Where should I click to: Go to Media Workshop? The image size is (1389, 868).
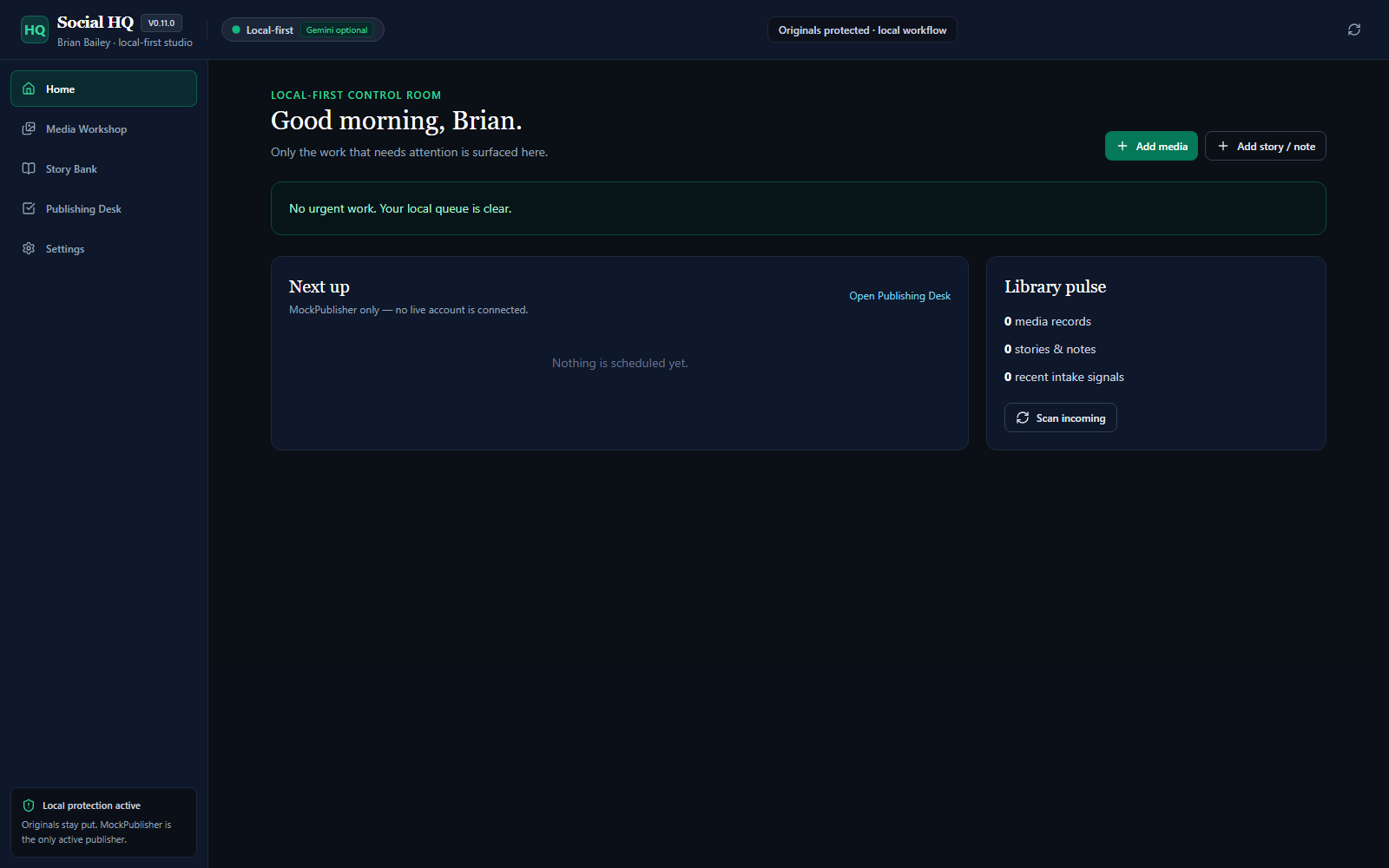coord(103,128)
